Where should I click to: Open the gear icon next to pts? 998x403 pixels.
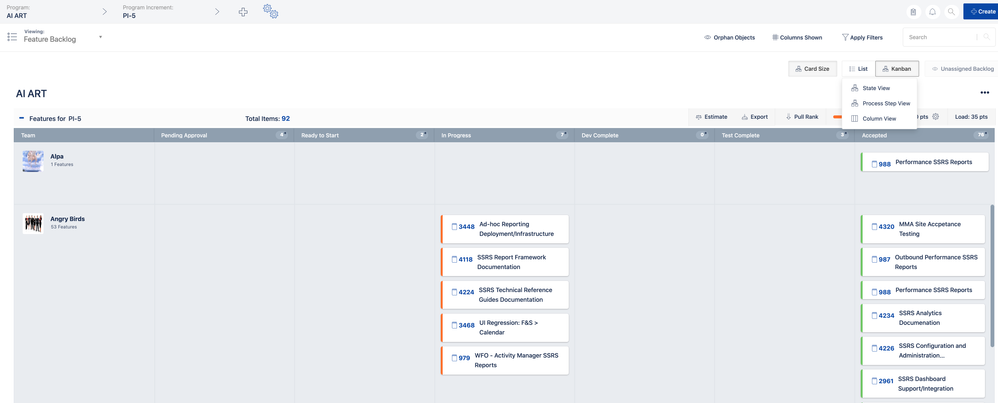point(935,117)
